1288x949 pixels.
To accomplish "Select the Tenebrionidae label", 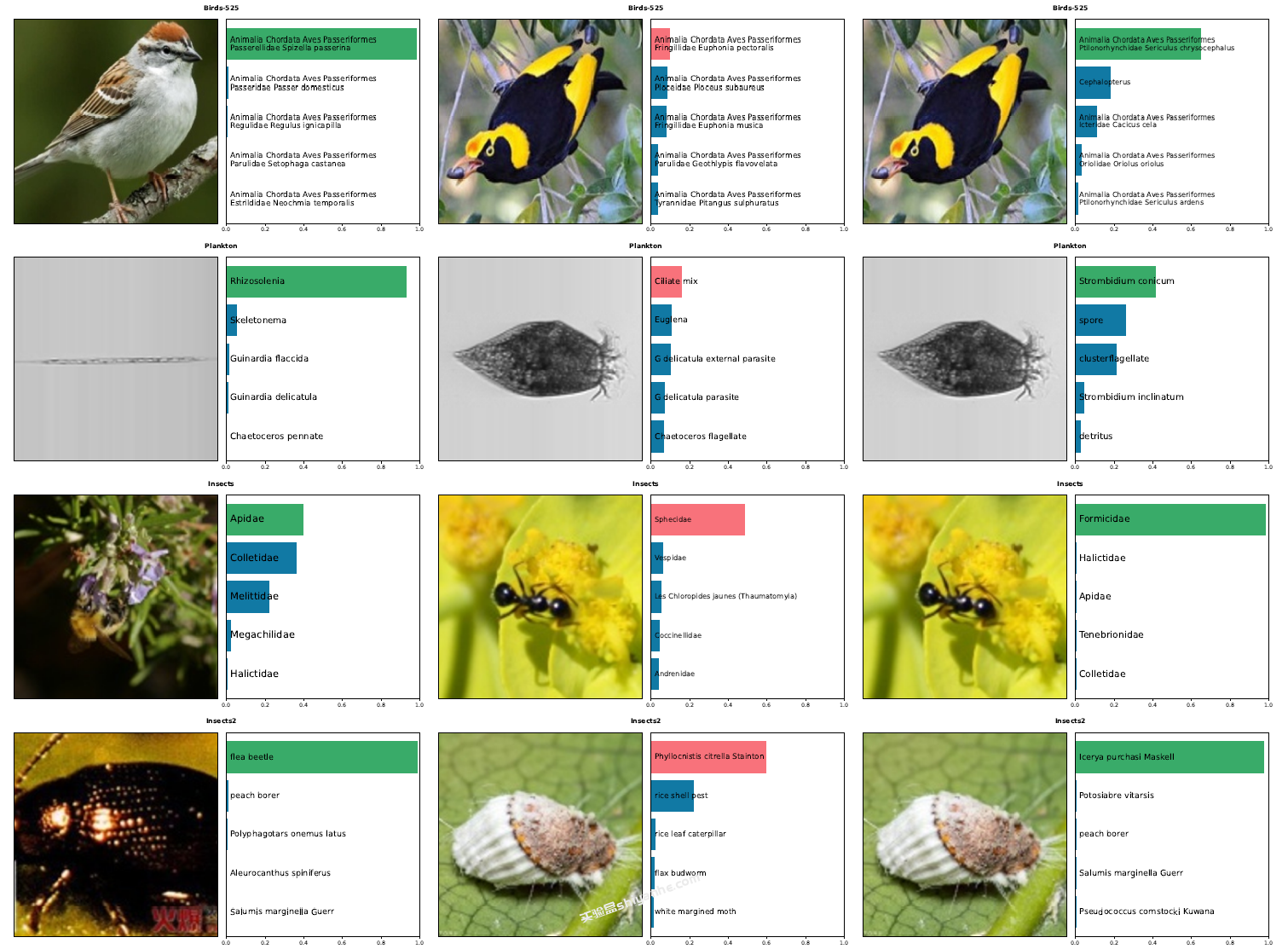I will (x=1112, y=635).
